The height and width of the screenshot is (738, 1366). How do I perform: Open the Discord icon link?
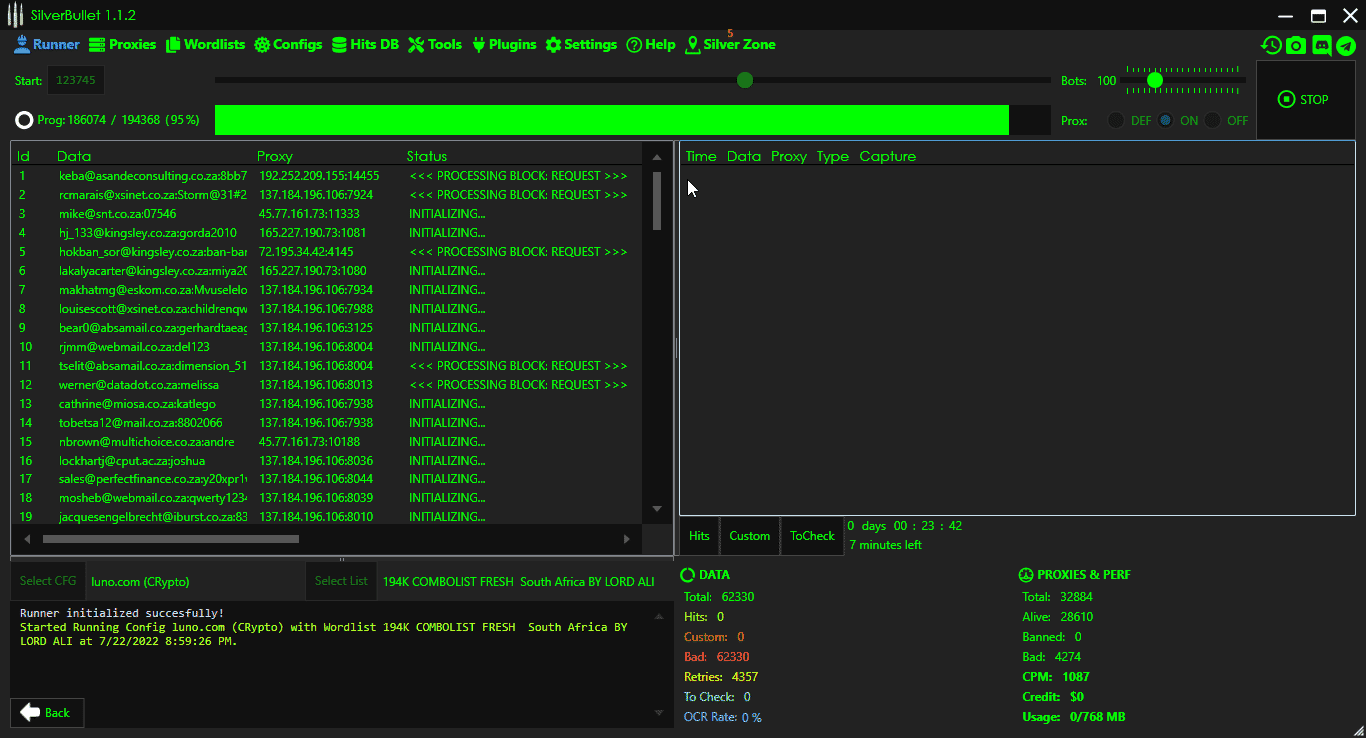pos(1321,45)
